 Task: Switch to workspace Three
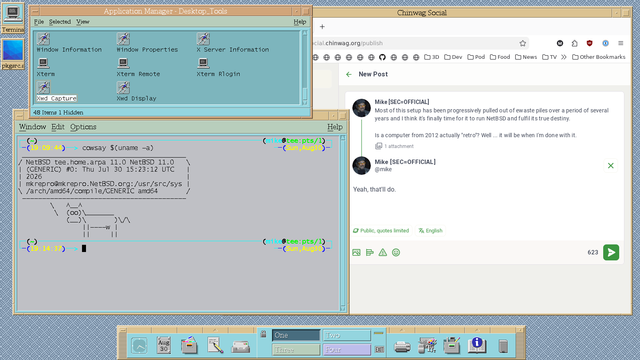point(296,350)
